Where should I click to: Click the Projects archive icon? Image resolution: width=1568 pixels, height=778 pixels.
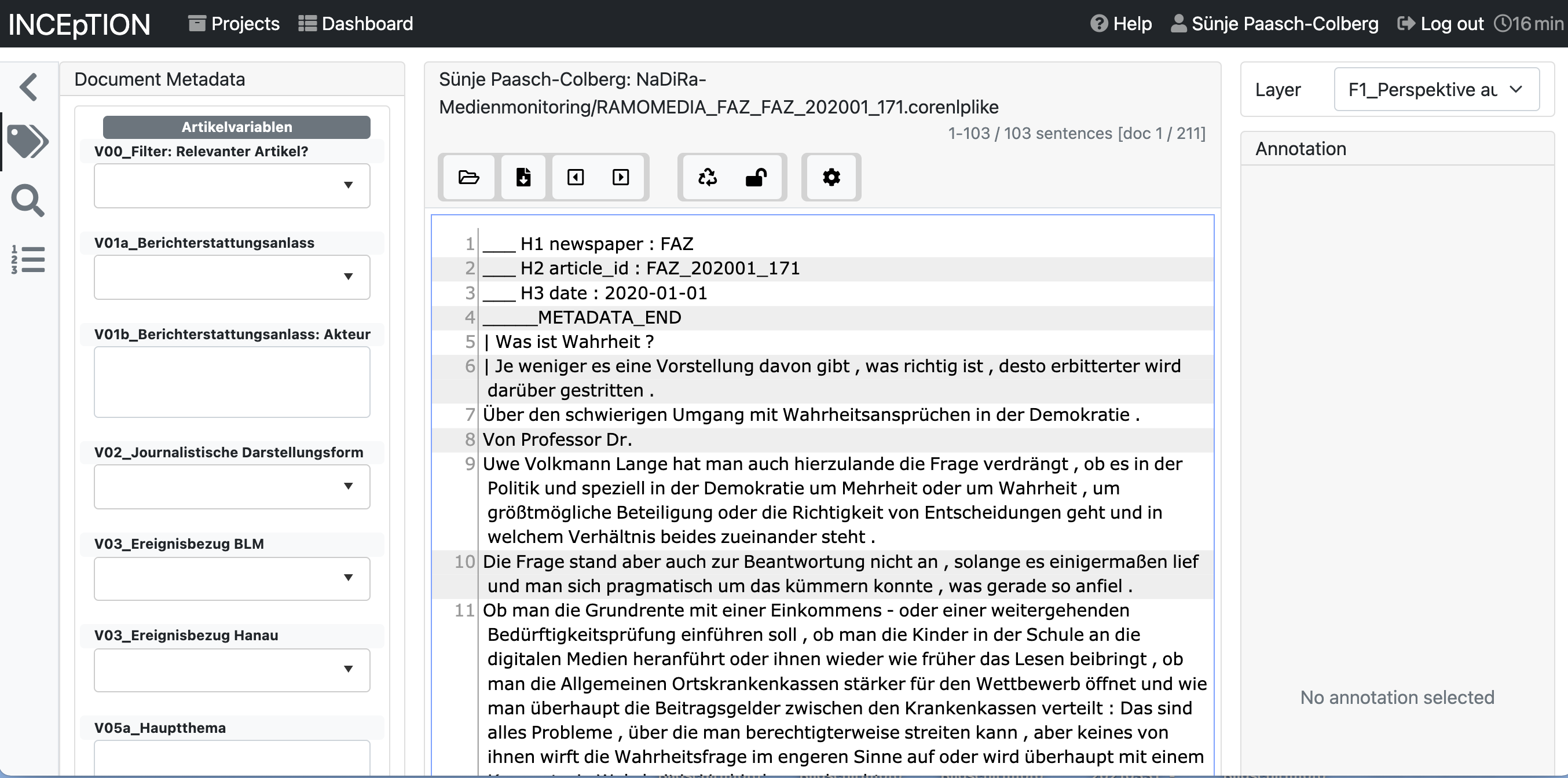[x=197, y=24]
